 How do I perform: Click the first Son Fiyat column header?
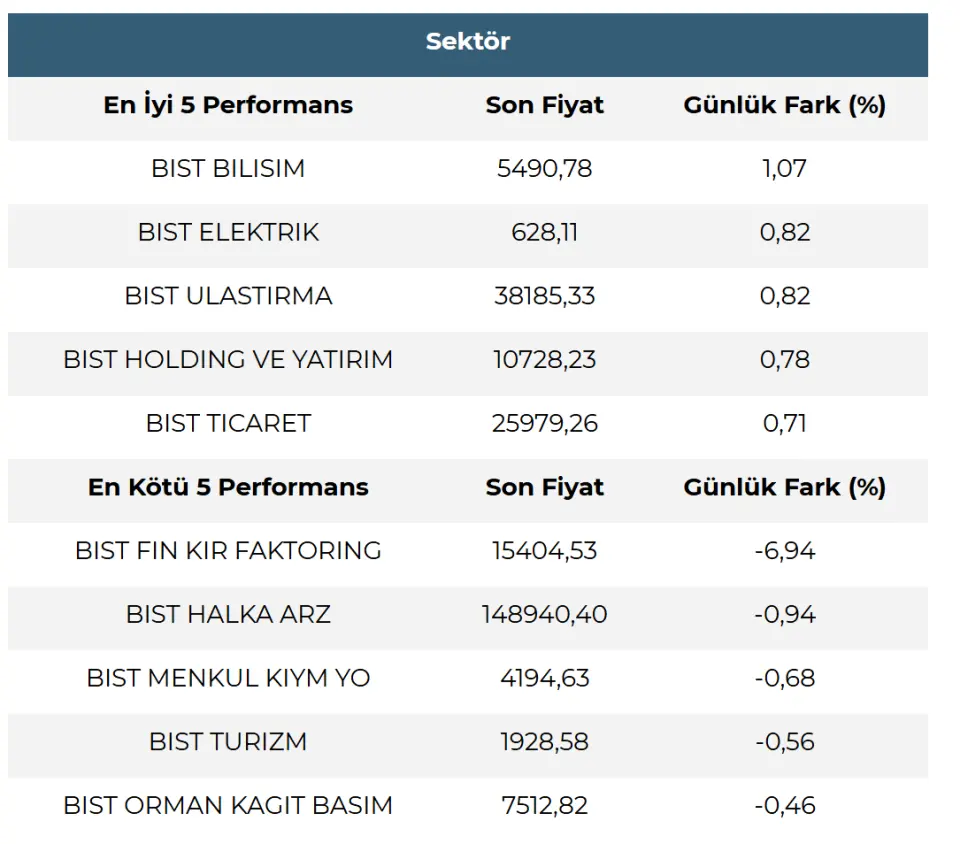(545, 105)
